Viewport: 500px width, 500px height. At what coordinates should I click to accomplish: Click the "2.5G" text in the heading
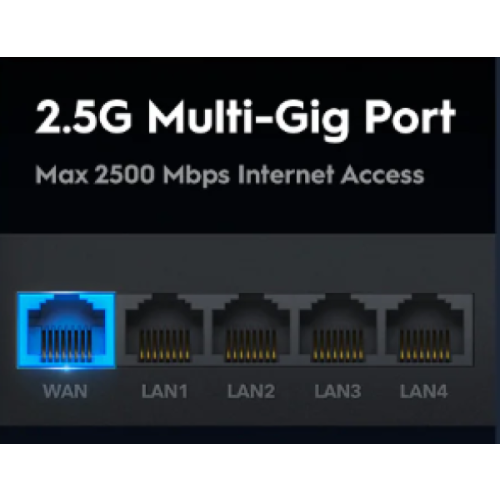click(83, 117)
